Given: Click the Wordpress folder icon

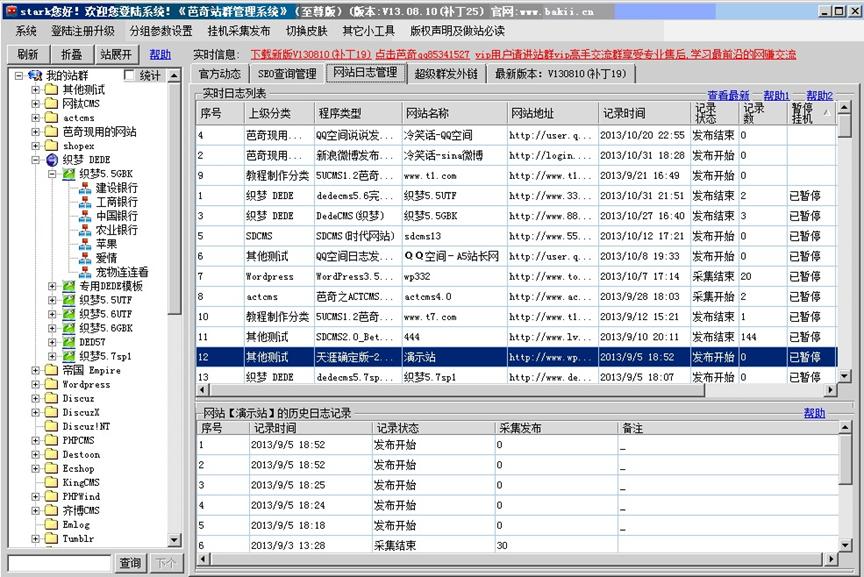Looking at the screenshot, I should click(51, 384).
